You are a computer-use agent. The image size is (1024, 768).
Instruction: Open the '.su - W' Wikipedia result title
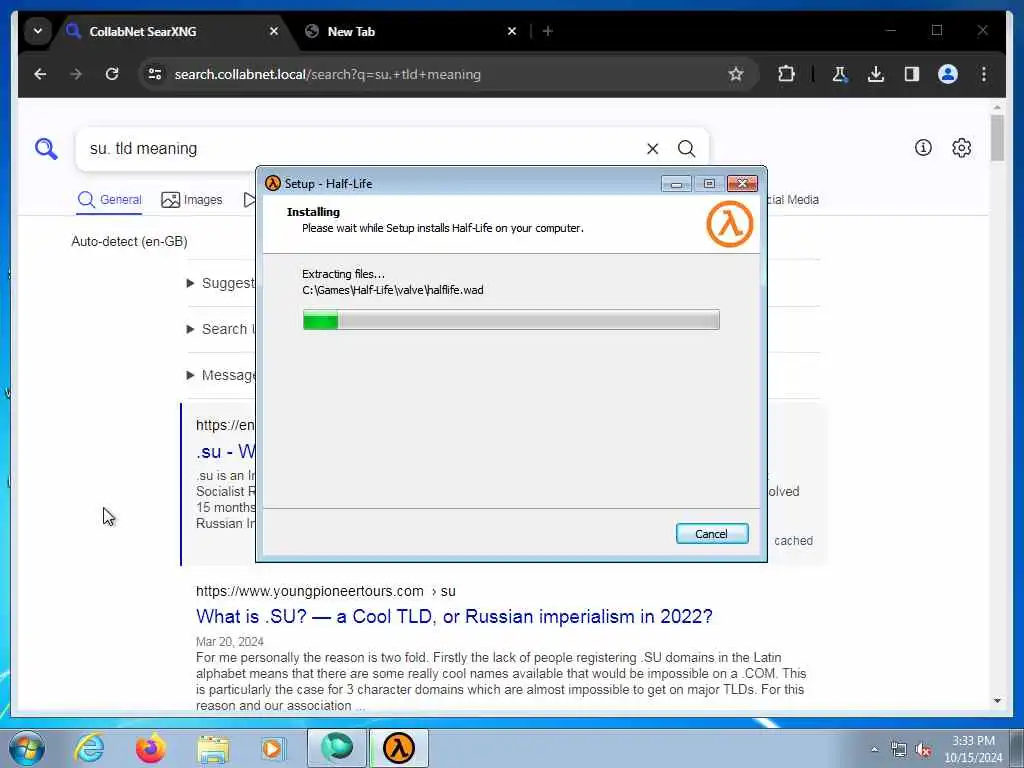(226, 451)
